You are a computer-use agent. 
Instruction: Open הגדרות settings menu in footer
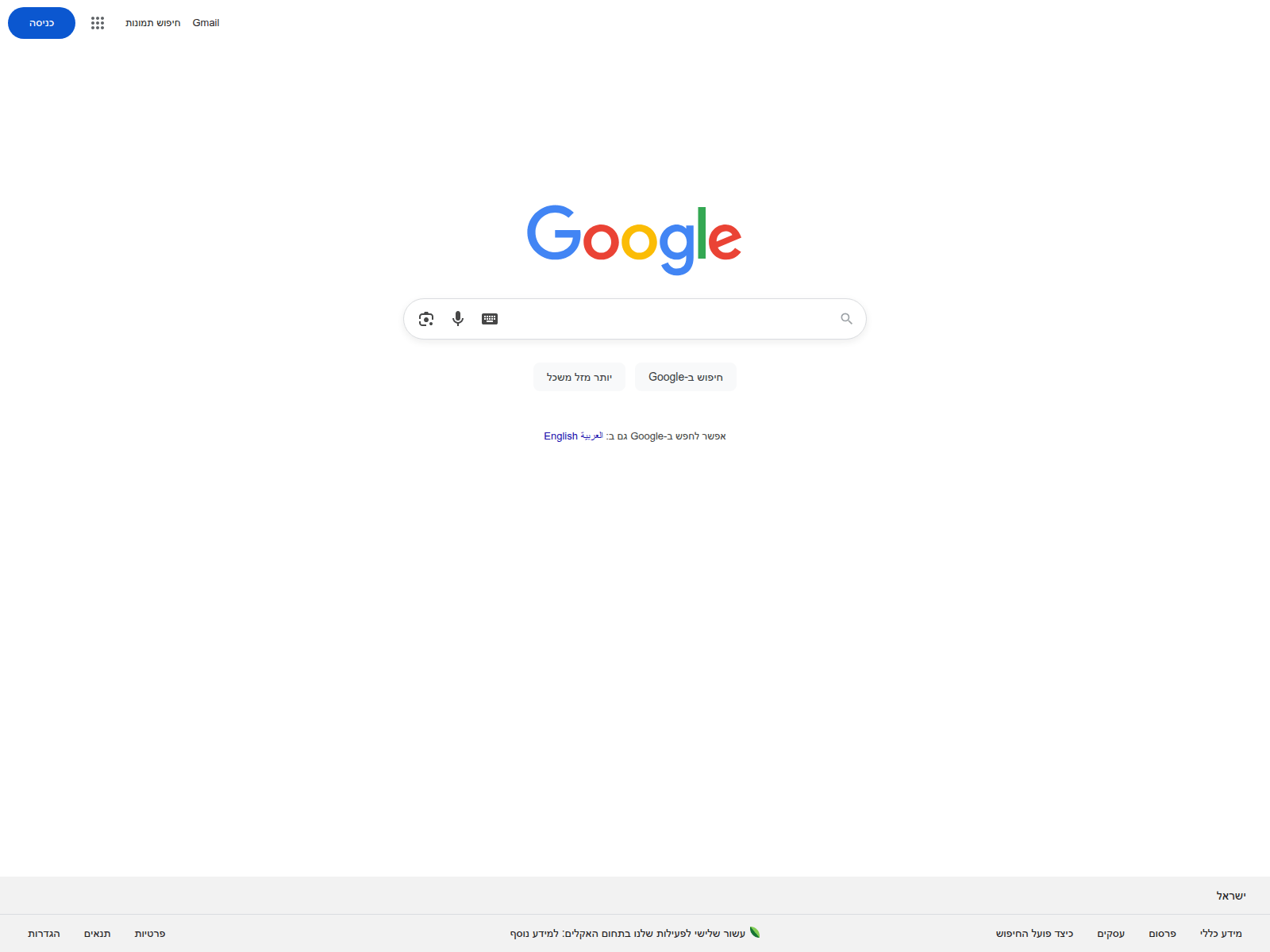click(x=44, y=934)
